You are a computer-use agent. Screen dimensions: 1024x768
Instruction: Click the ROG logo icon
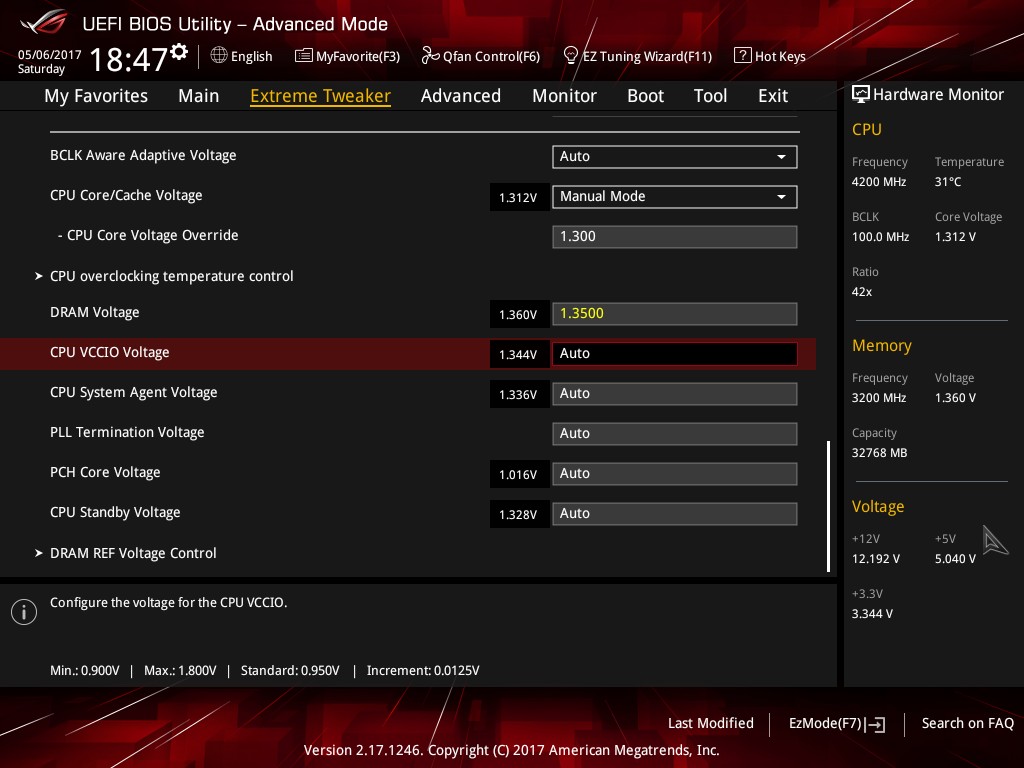pos(44,22)
